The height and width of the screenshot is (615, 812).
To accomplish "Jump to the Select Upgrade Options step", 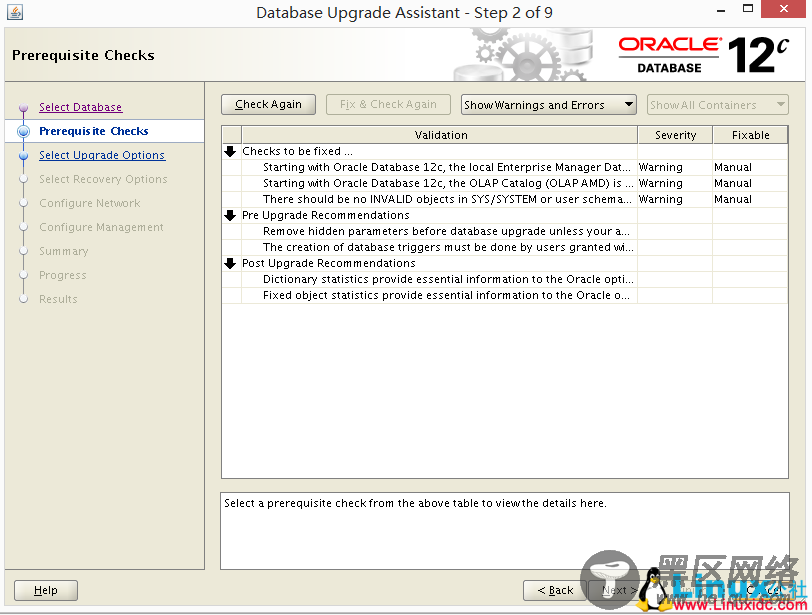I will click(102, 155).
